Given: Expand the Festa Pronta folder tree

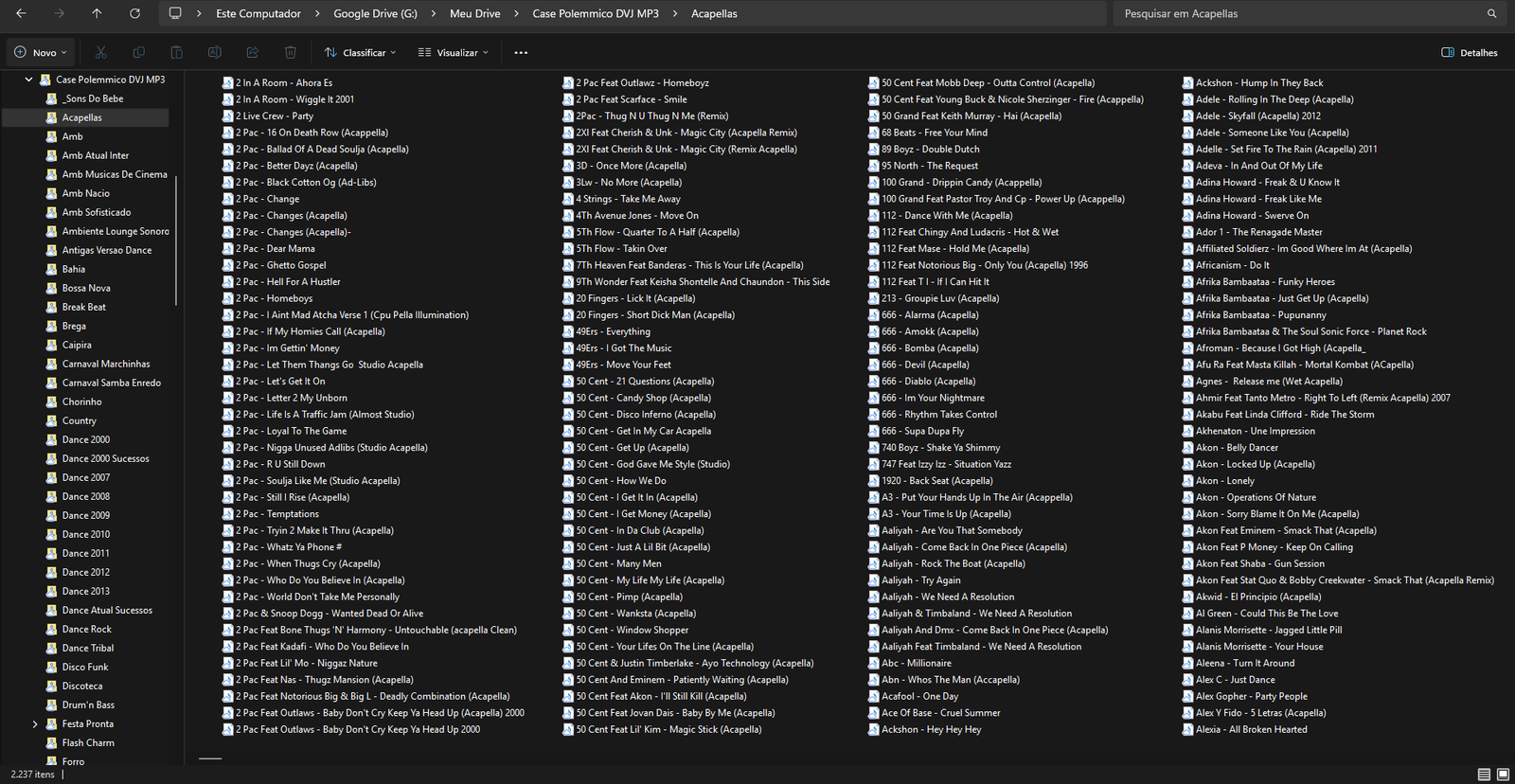Looking at the screenshot, I should [35, 723].
